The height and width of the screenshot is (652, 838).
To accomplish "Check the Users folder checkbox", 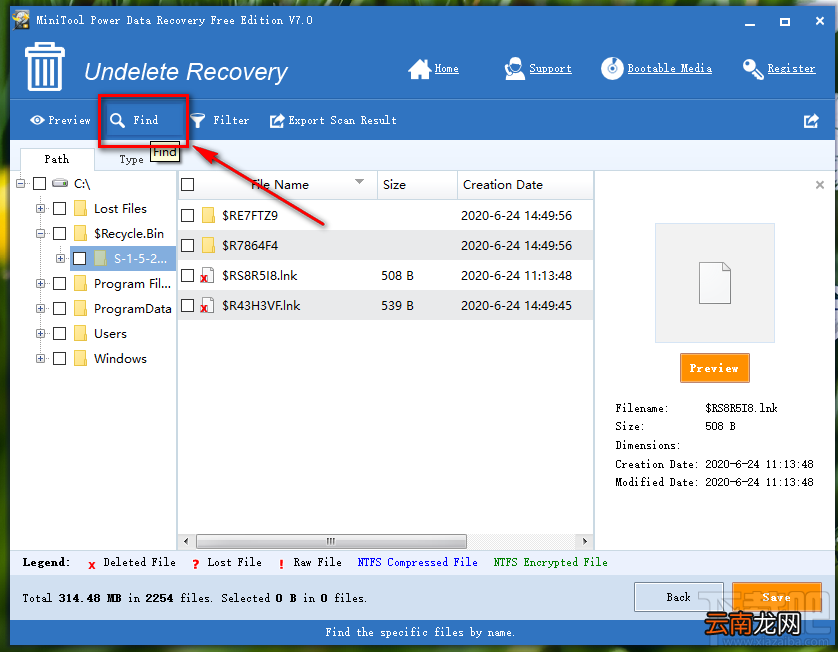I will click(59, 333).
